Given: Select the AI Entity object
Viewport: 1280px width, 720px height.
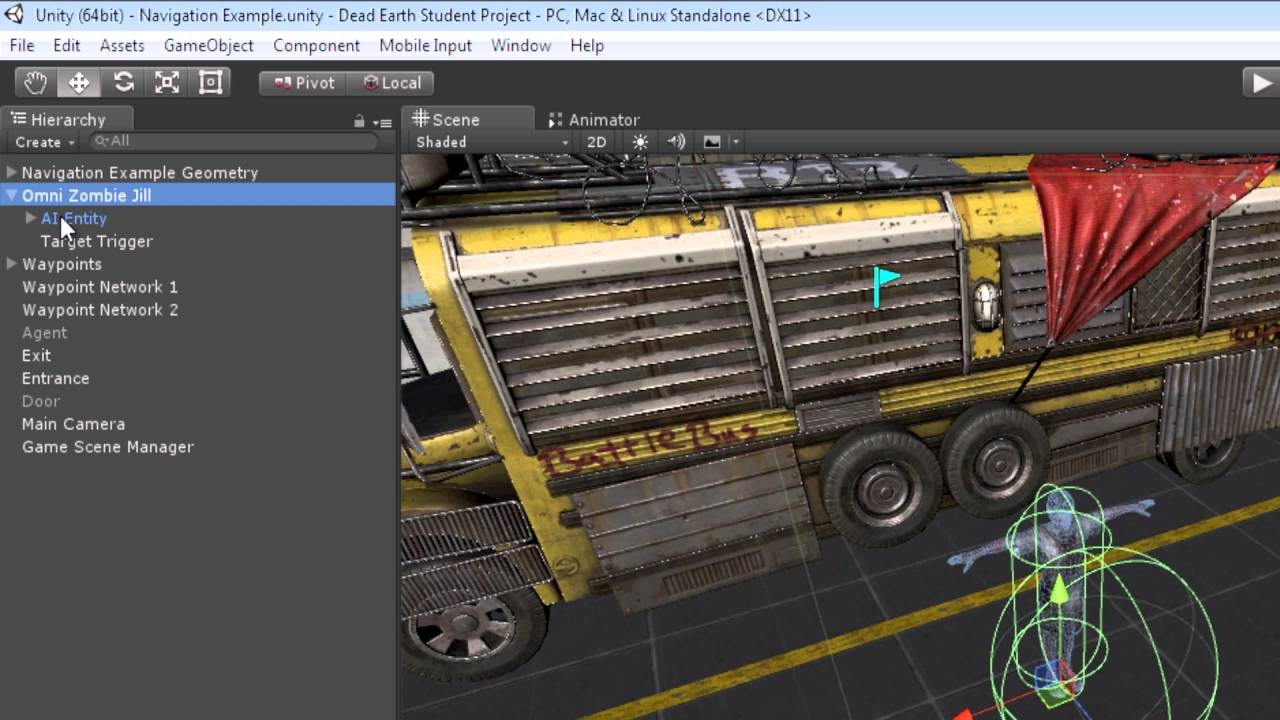Looking at the screenshot, I should point(73,218).
